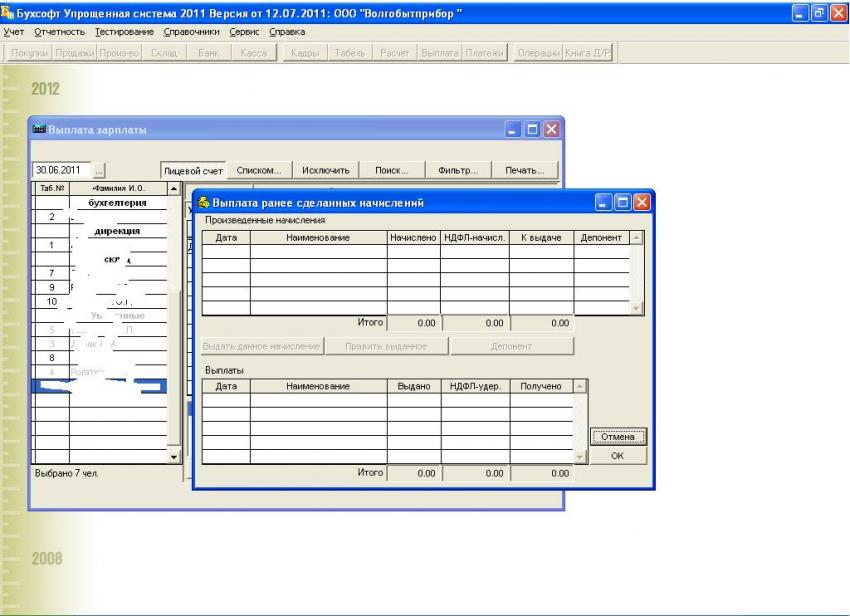
Task: Click the Списком... button
Action: (259, 170)
